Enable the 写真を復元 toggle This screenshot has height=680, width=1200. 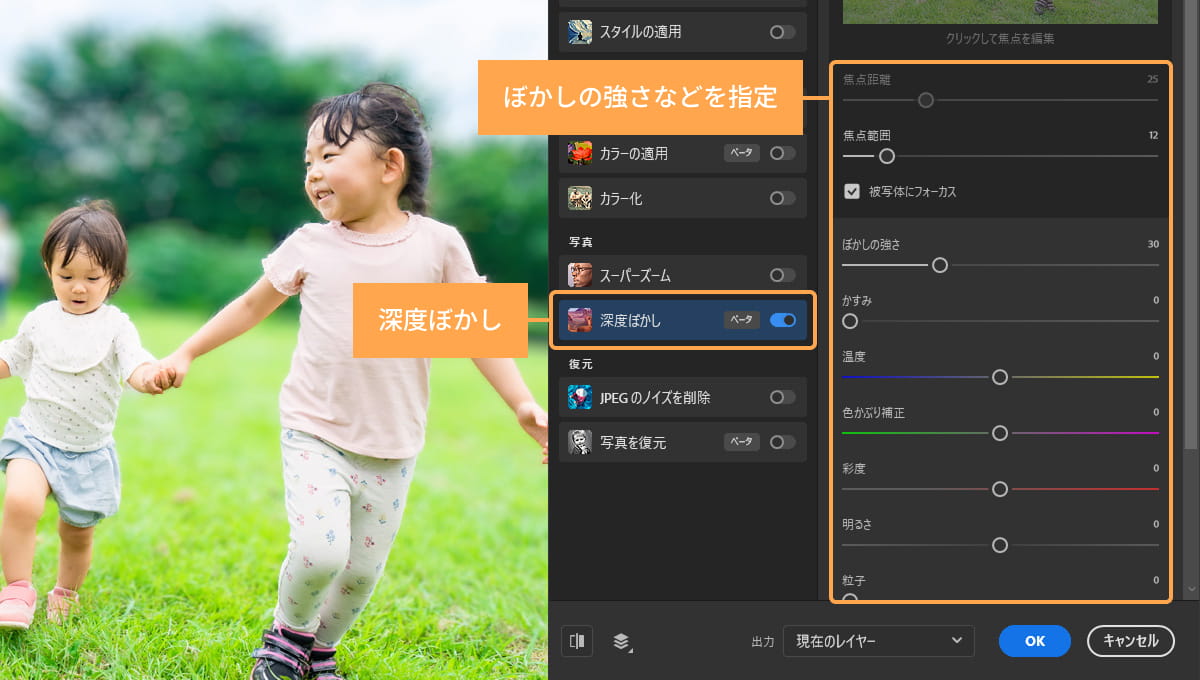(783, 441)
